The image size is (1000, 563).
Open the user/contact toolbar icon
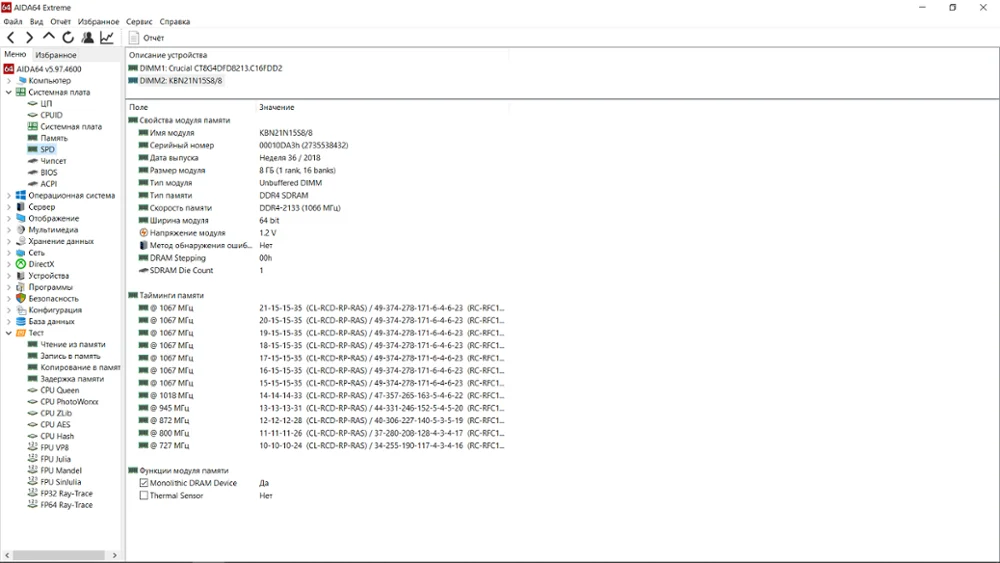(87, 38)
